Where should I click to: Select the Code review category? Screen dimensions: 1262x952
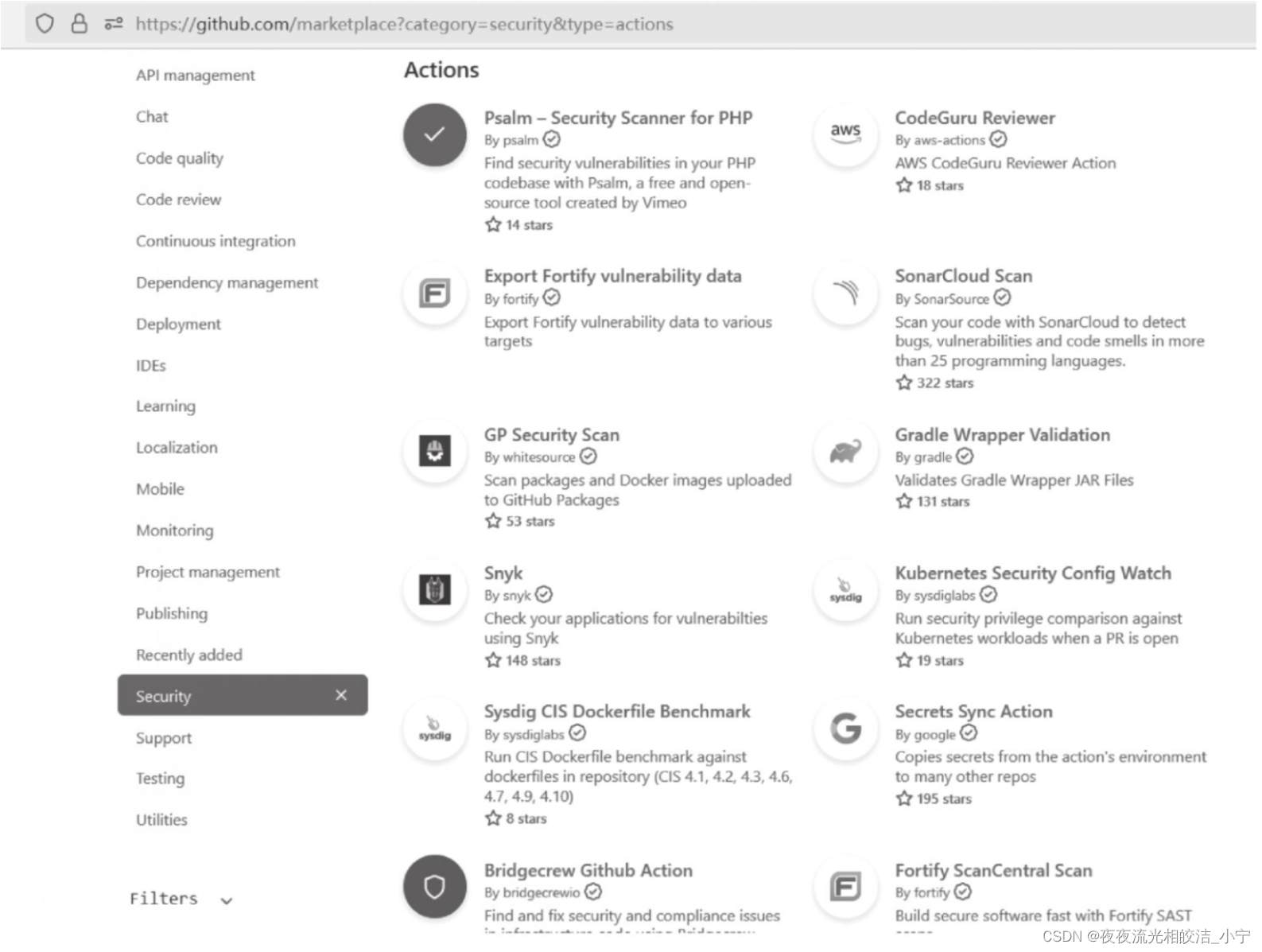pos(179,200)
